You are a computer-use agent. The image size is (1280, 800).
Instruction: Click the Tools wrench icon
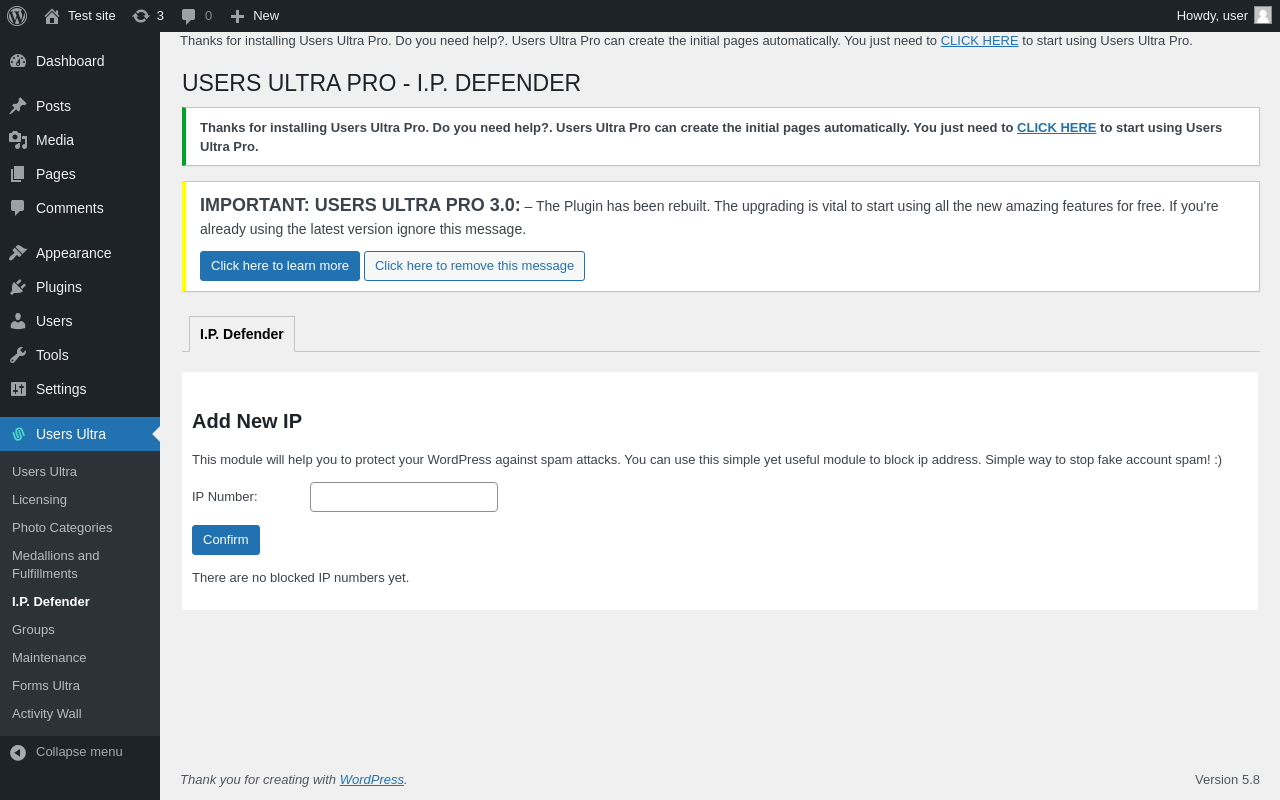pos(18,355)
